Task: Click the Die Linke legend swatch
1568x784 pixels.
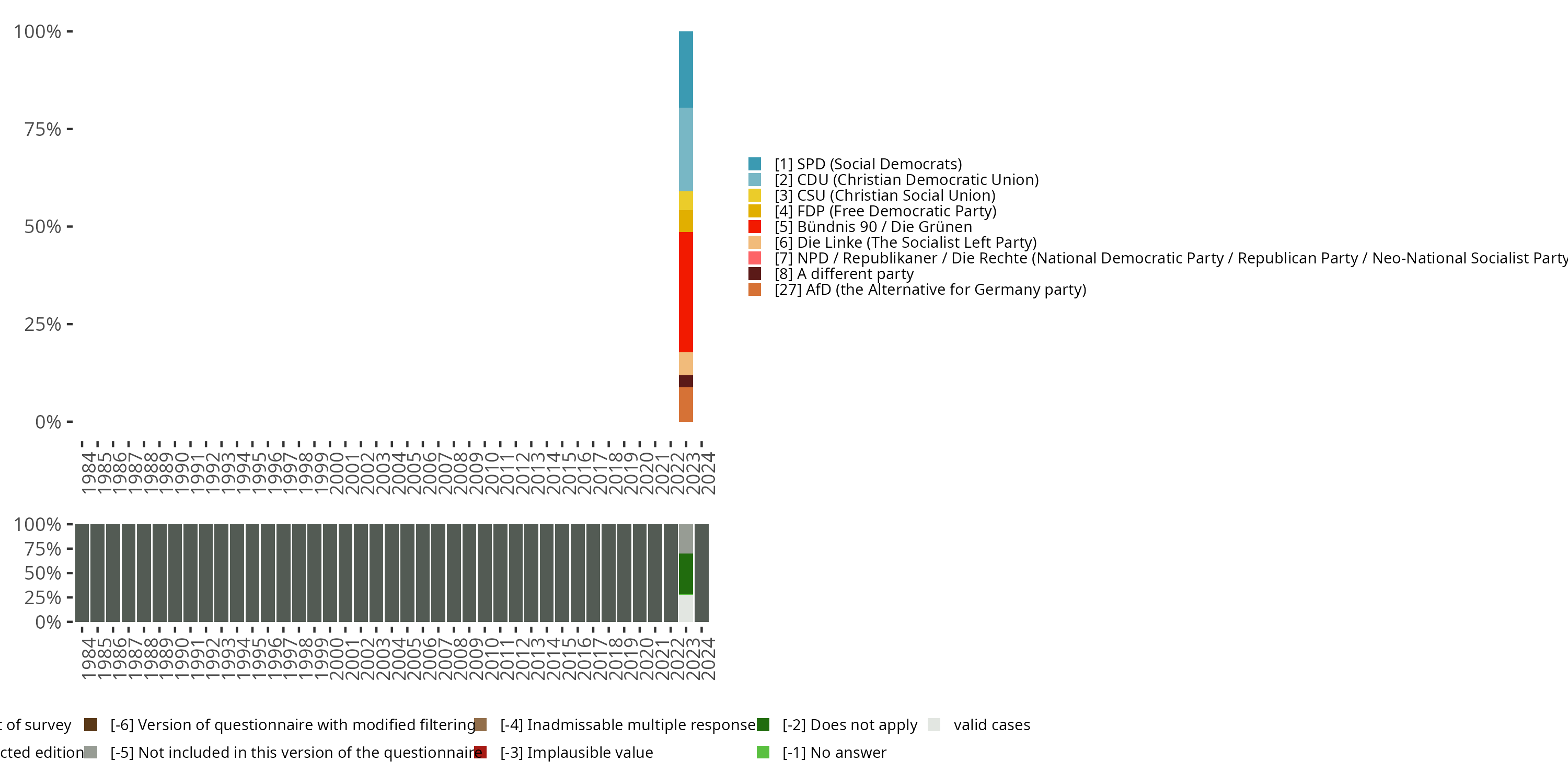Action: pos(754,243)
